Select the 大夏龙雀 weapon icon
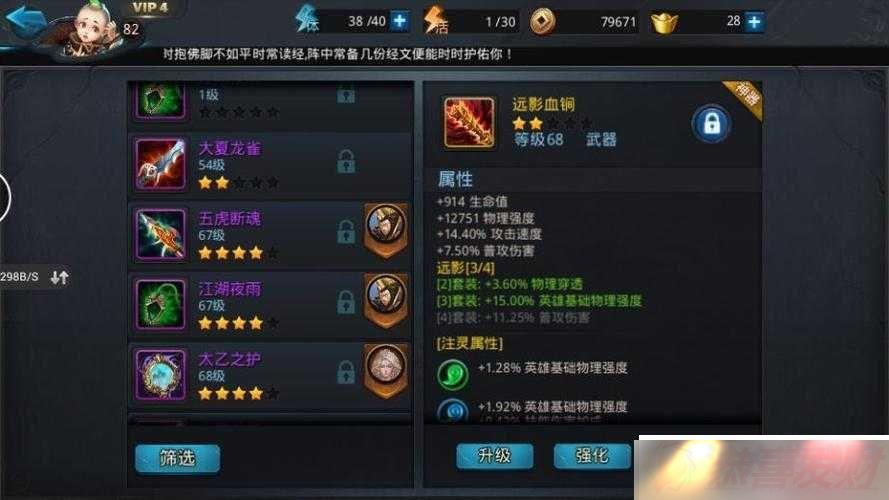The width and height of the screenshot is (889, 500). click(160, 164)
